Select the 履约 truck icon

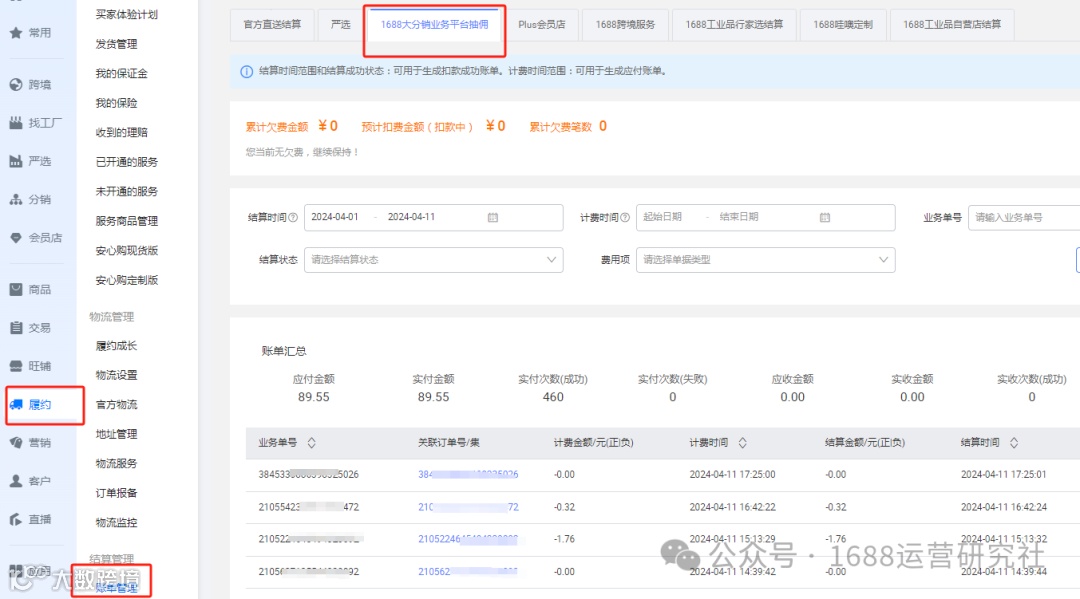tap(16, 404)
